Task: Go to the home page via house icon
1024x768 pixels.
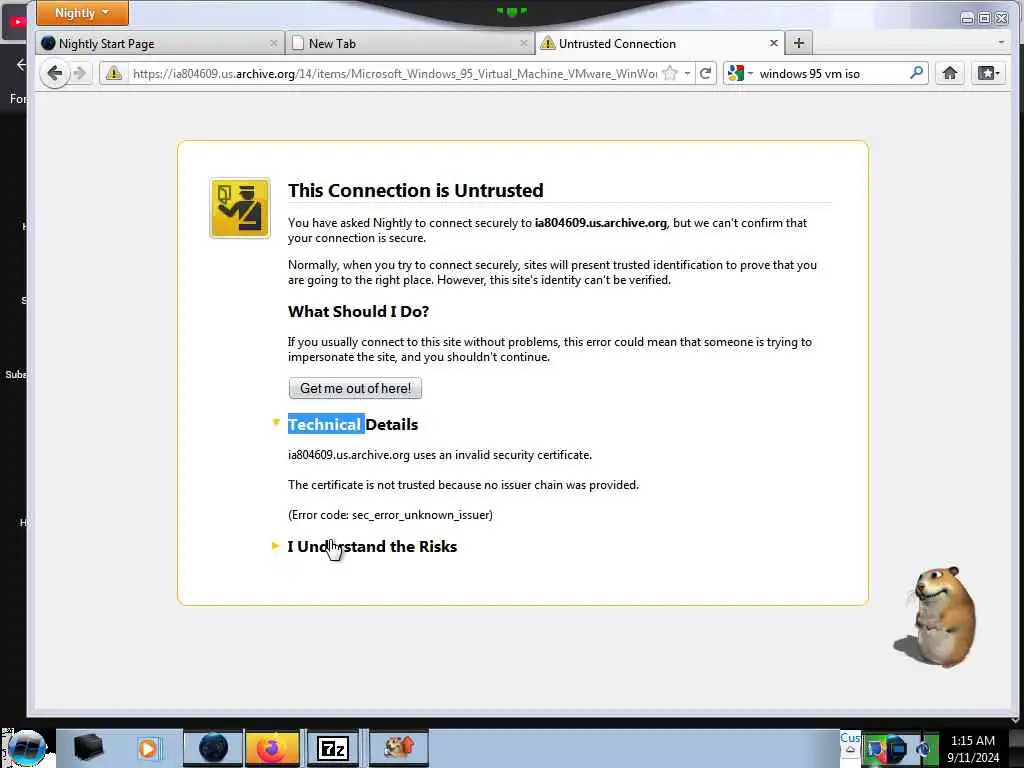Action: [x=950, y=73]
